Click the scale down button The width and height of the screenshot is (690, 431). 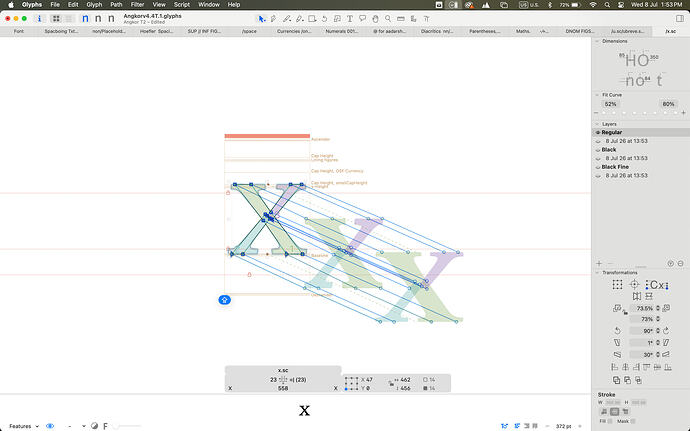click(617, 308)
